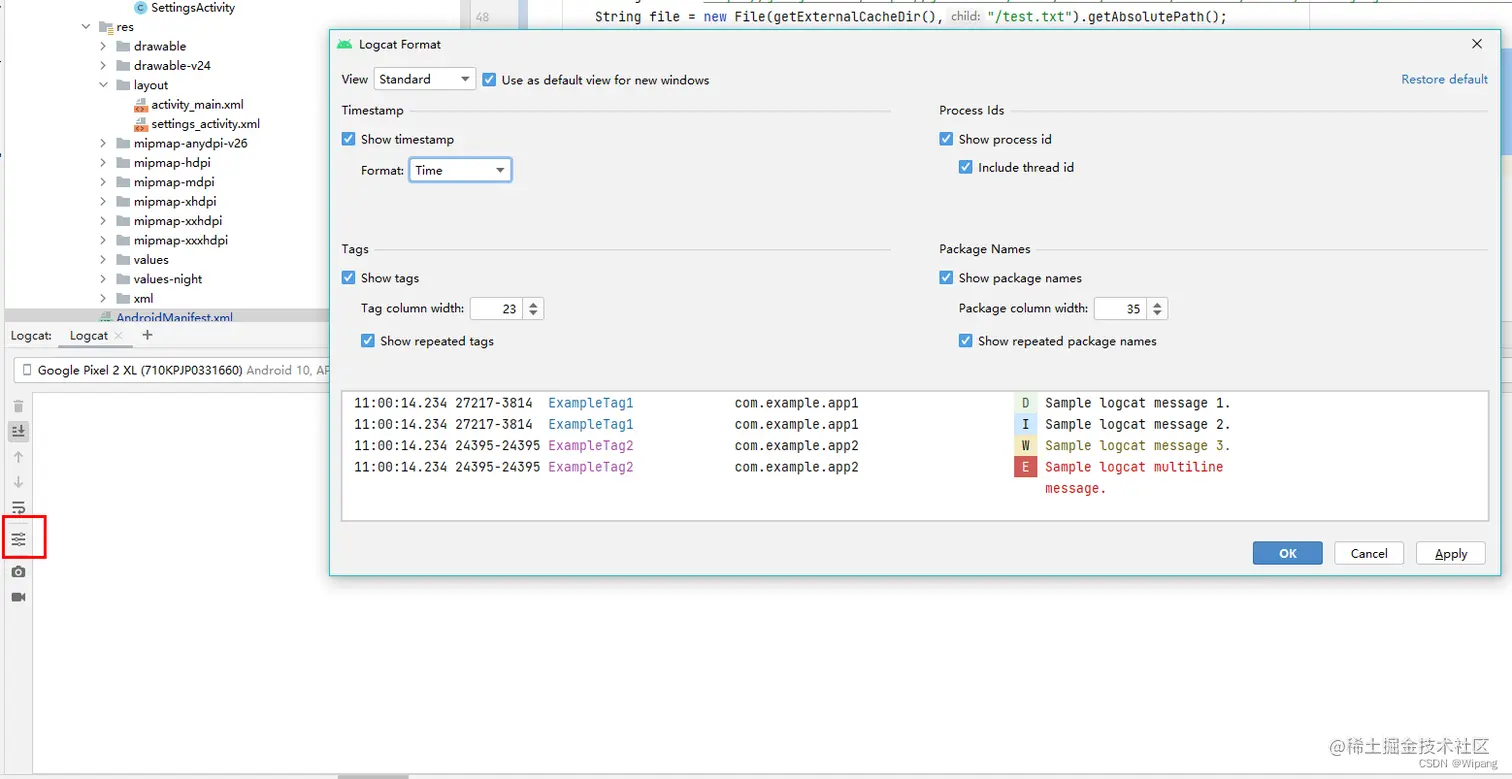Select AndroidManifest.xml in project tree
This screenshot has height=779, width=1512.
tap(174, 318)
